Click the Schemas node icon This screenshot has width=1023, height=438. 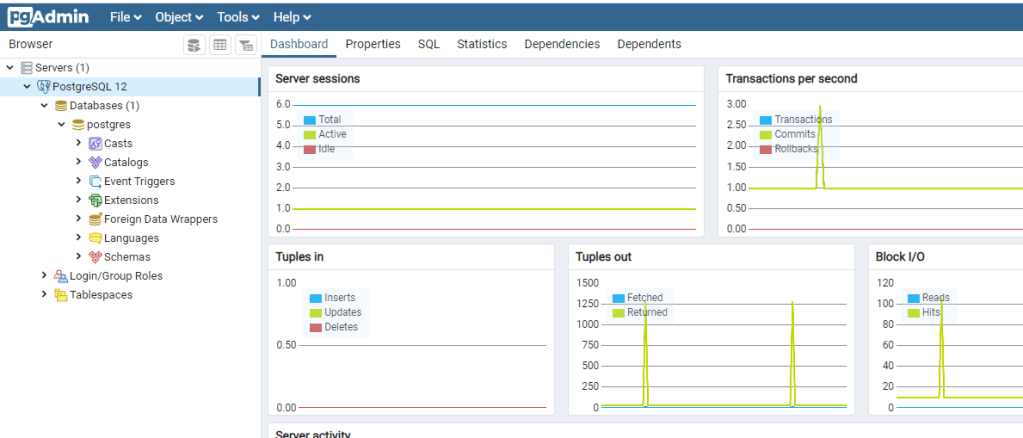pyautogui.click(x=95, y=257)
